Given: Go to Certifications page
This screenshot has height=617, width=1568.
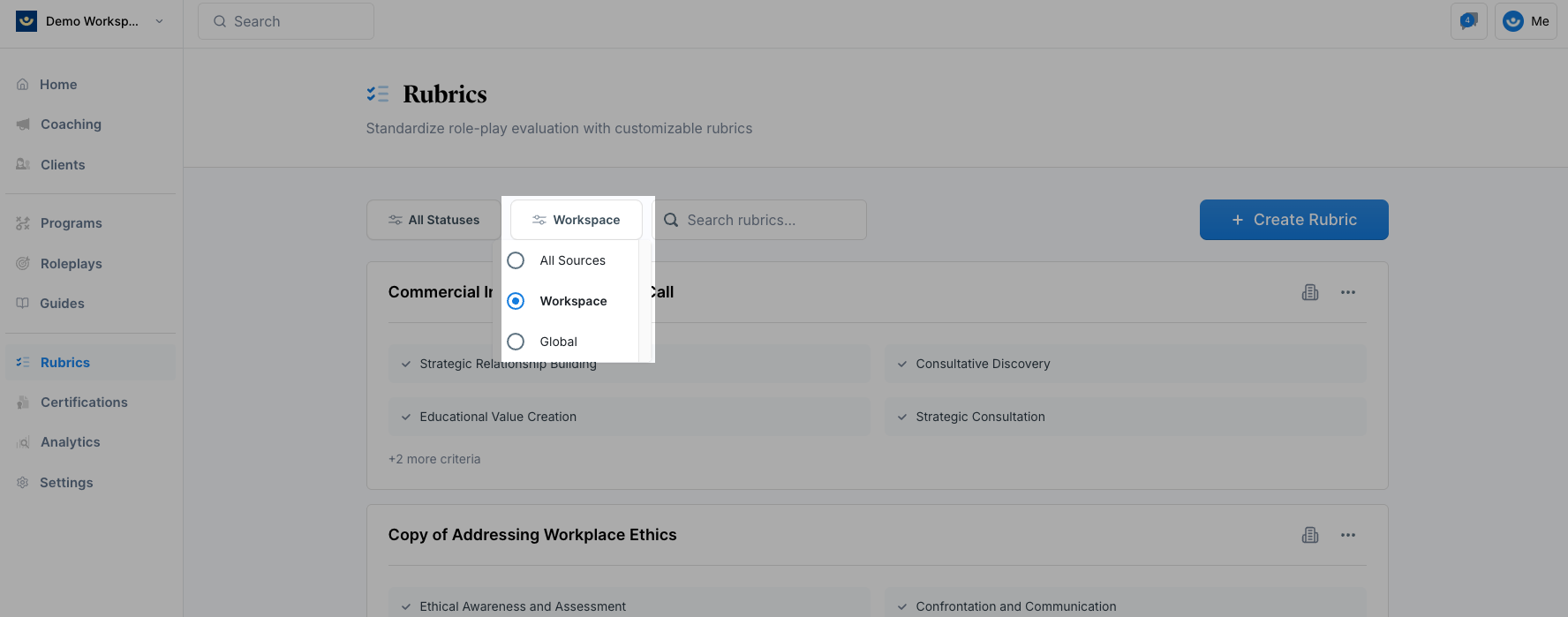Looking at the screenshot, I should tap(91, 403).
